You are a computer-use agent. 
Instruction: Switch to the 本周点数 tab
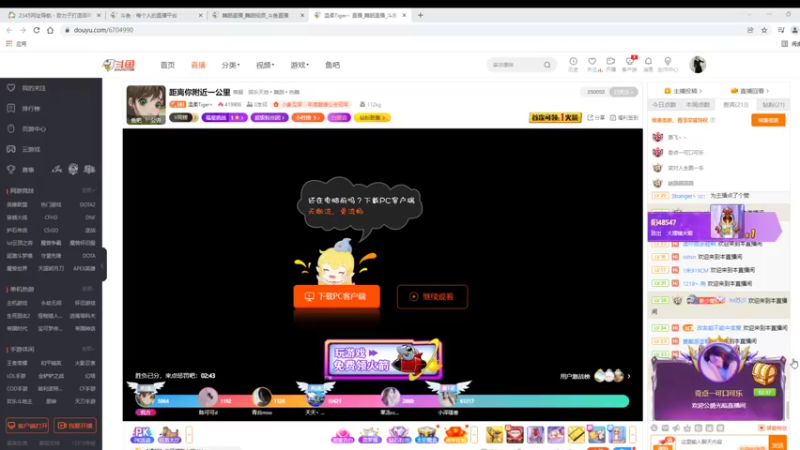click(x=698, y=105)
